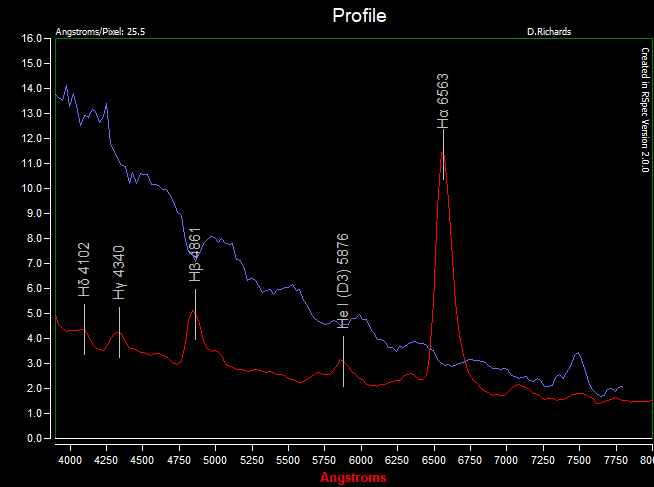654x487 pixels.
Task: Click the 11.0 y-axis value
Action: tap(32, 163)
